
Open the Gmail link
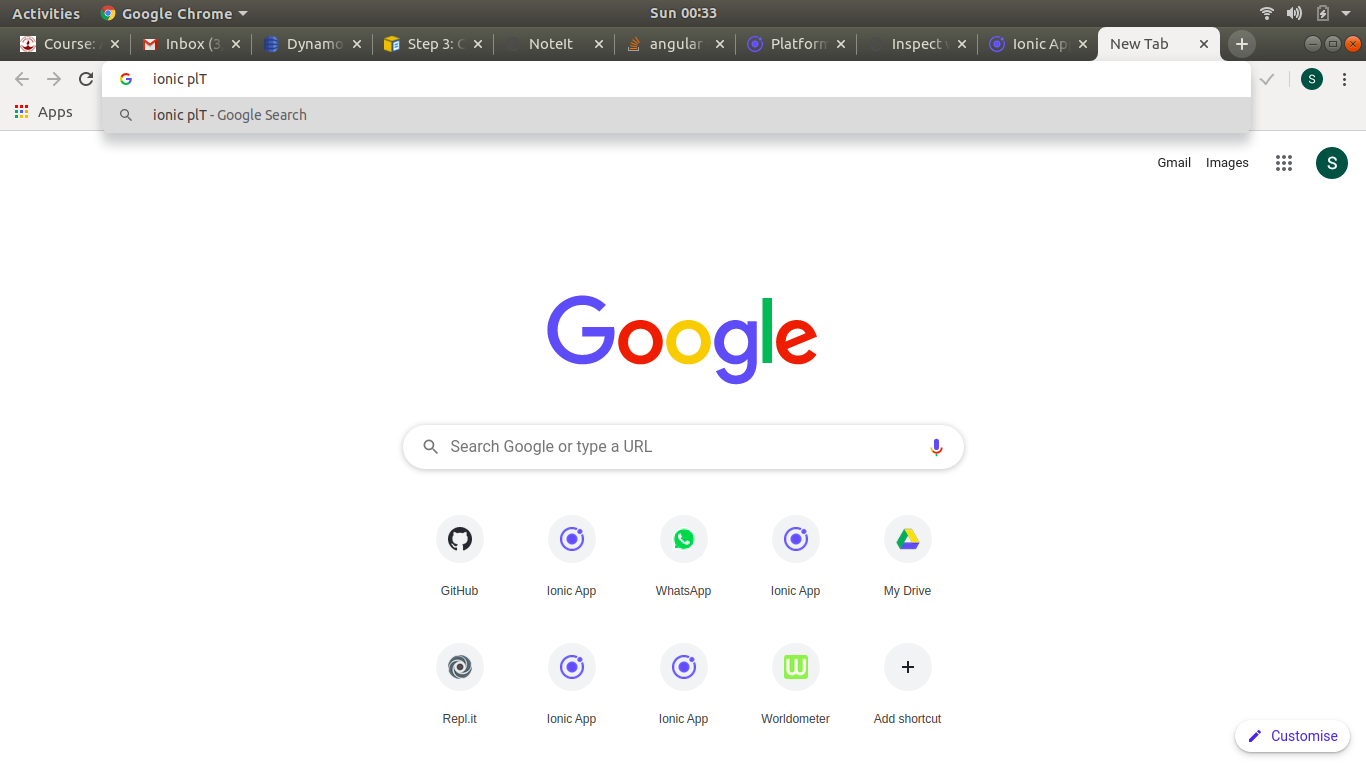1174,163
